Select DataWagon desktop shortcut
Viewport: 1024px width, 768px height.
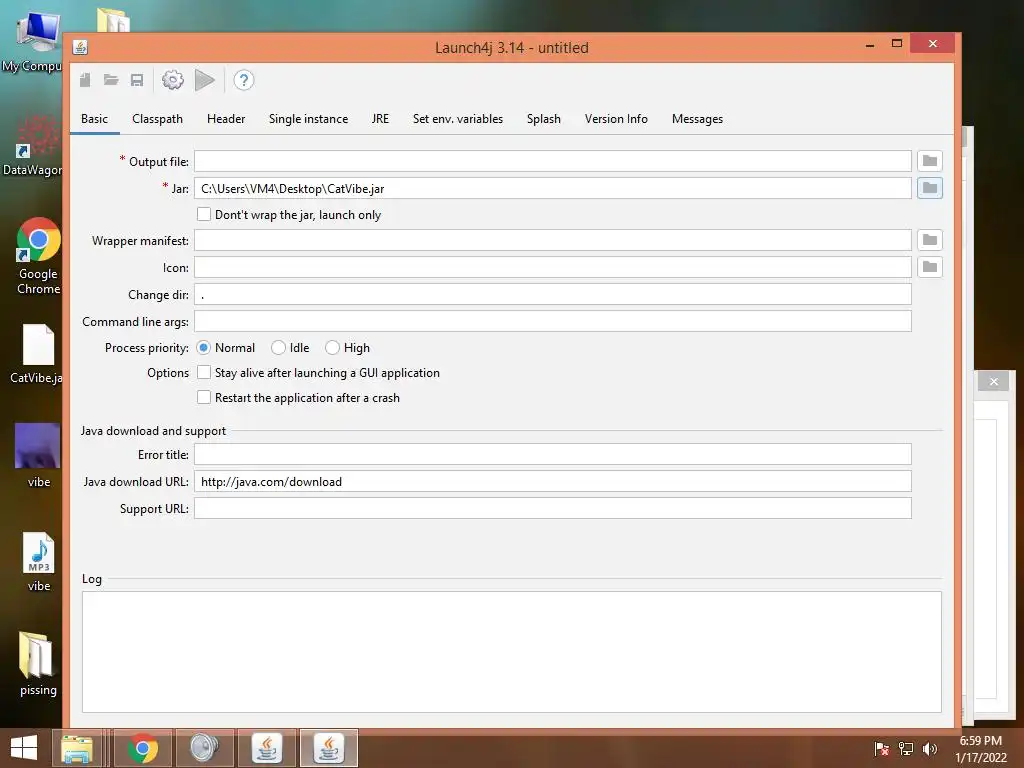click(x=33, y=145)
